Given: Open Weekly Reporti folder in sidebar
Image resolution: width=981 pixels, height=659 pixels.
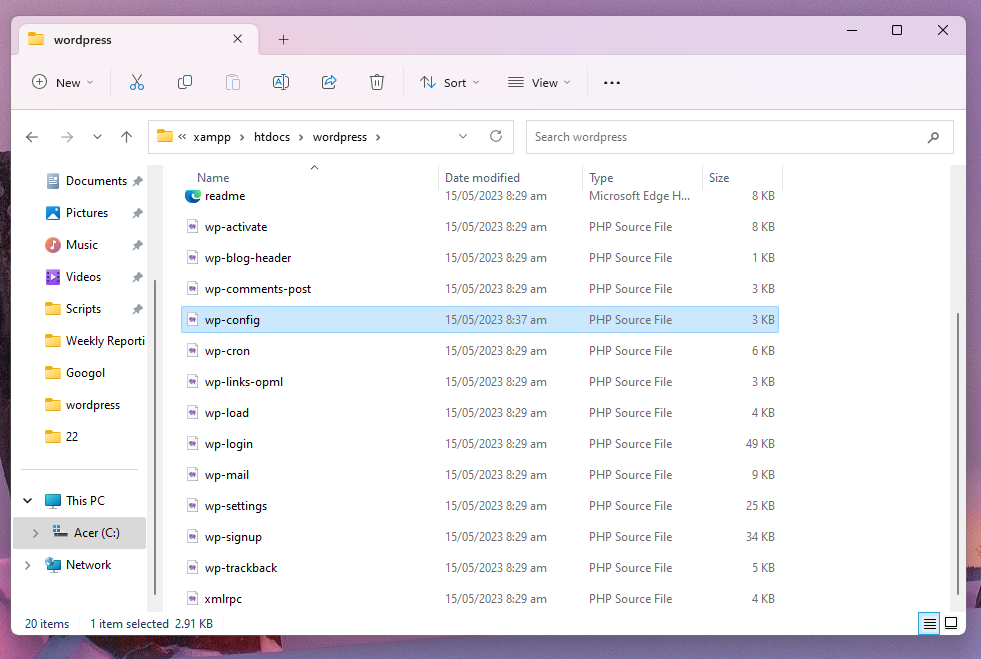Looking at the screenshot, I should [x=94, y=340].
